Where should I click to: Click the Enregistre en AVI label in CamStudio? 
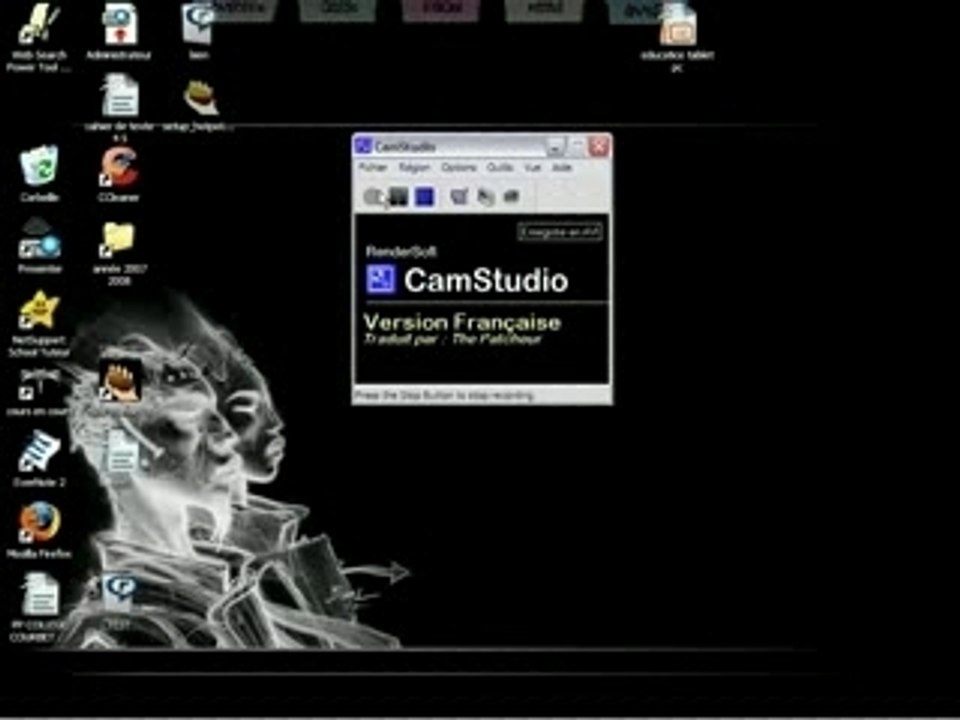coord(560,232)
